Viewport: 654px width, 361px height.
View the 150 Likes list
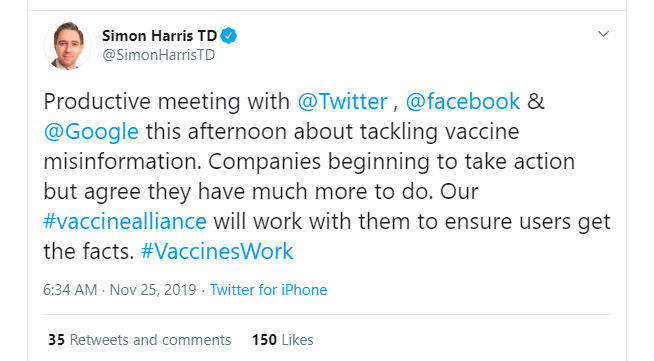click(x=282, y=340)
